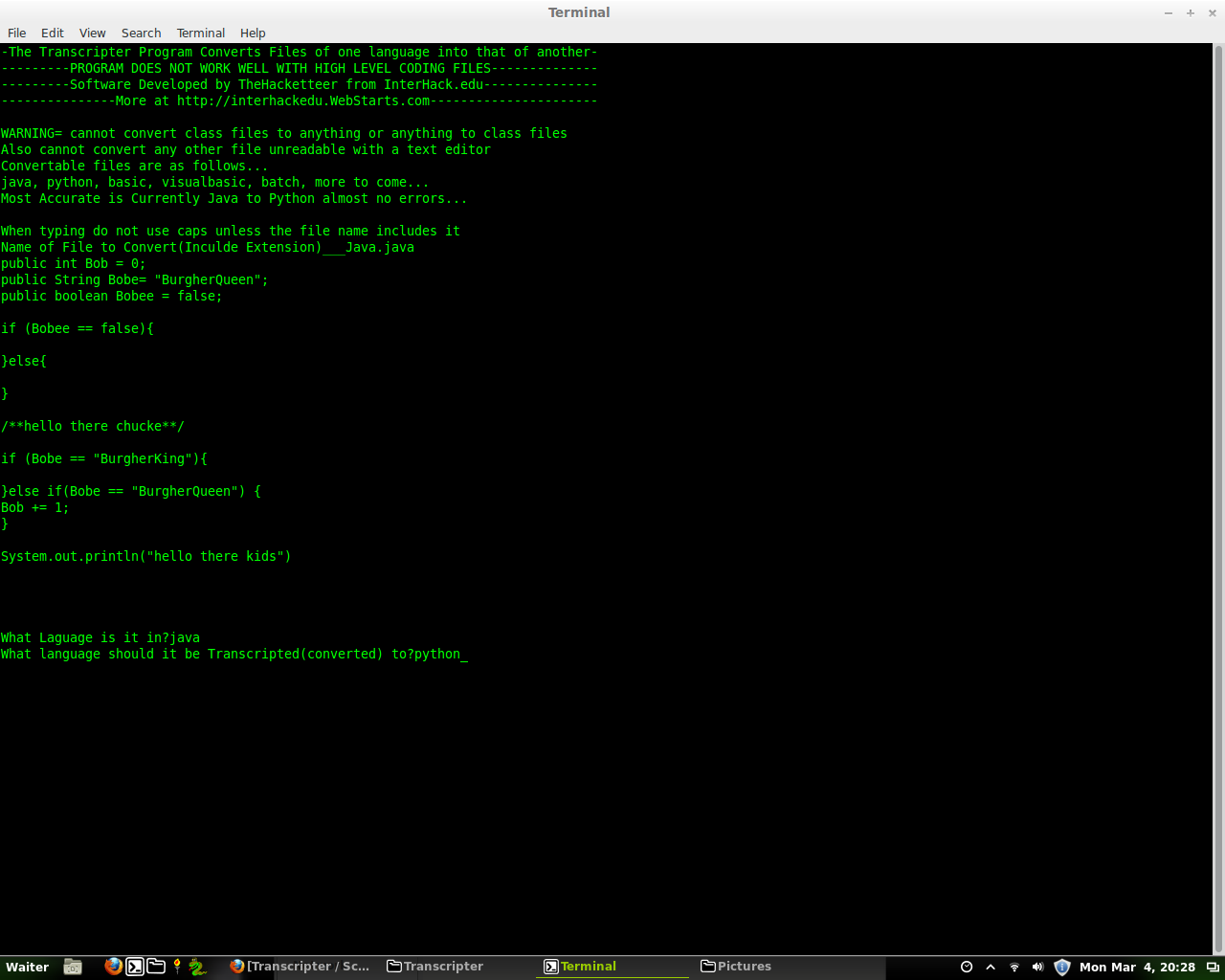The width and height of the screenshot is (1225, 980).
Task: Click the WARNING= line about class files
Action: click(x=284, y=133)
